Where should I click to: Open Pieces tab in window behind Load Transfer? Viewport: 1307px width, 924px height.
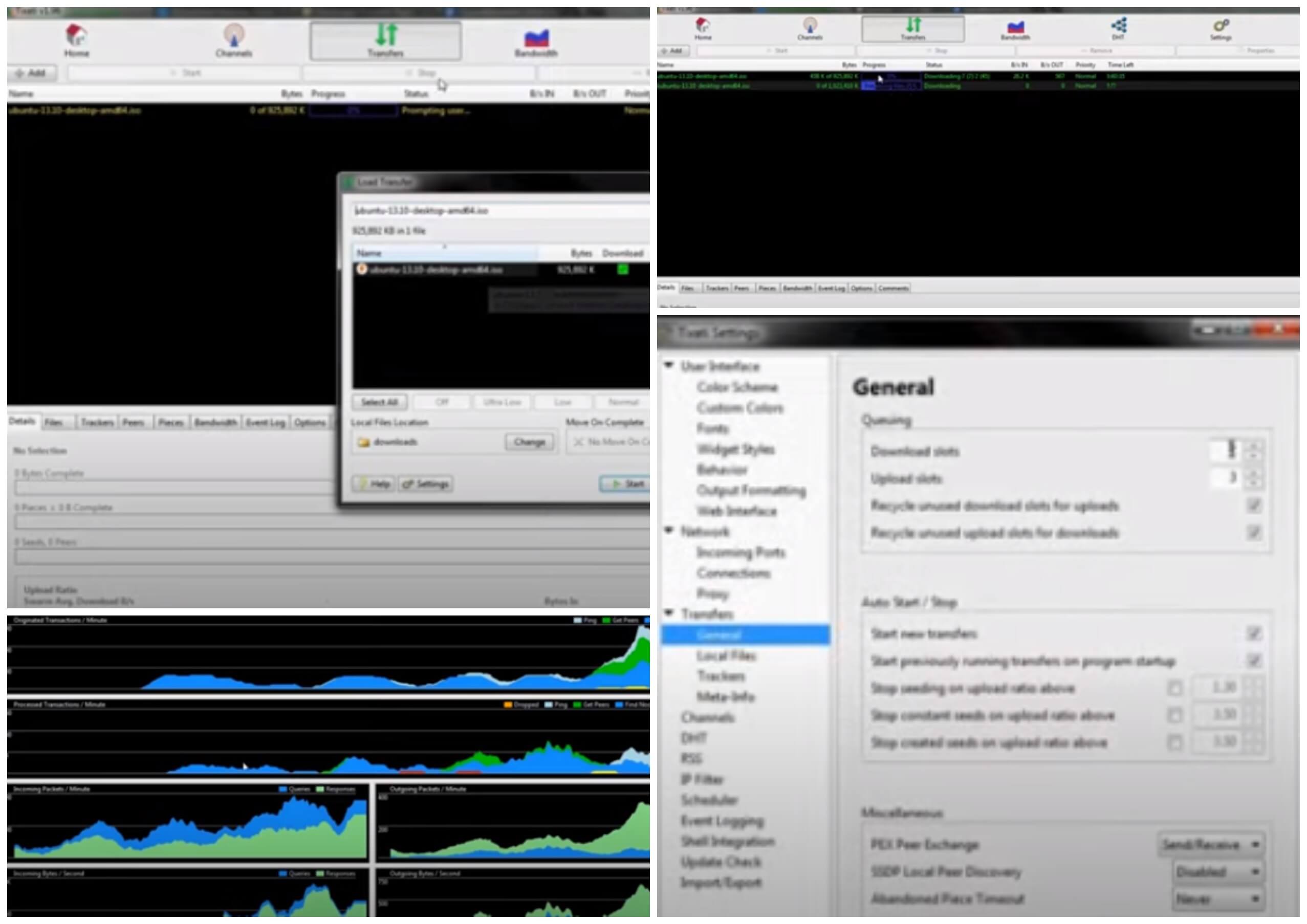point(171,422)
